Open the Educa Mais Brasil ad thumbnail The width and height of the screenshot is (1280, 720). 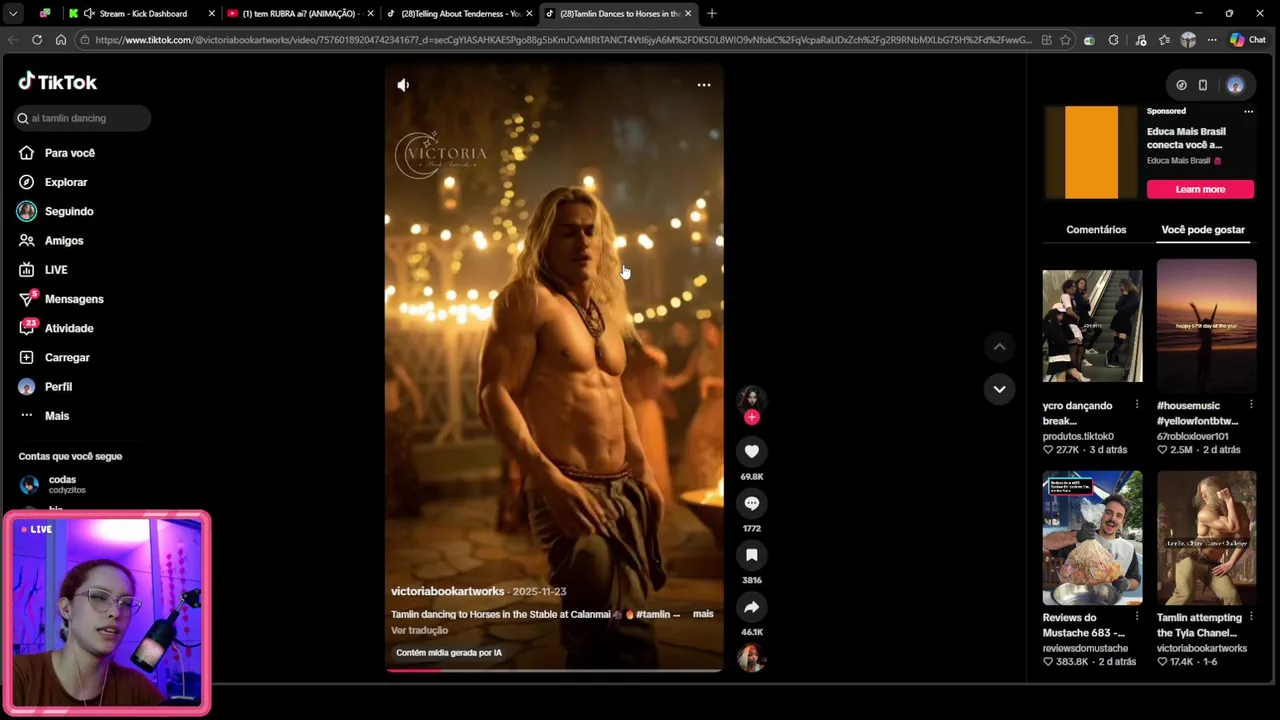click(x=1091, y=152)
